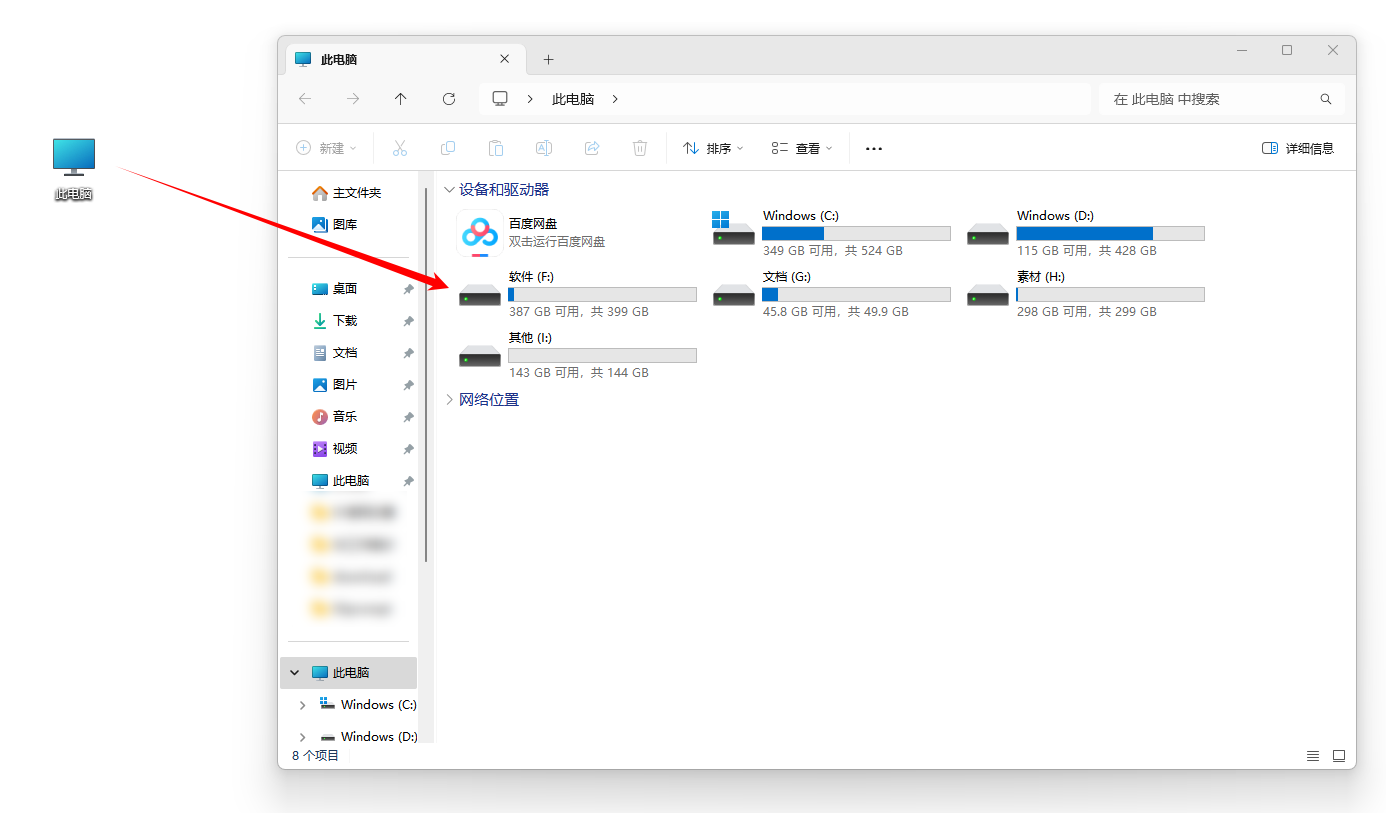Open 视频 in the sidebar
The width and height of the screenshot is (1386, 813).
[x=335, y=449]
